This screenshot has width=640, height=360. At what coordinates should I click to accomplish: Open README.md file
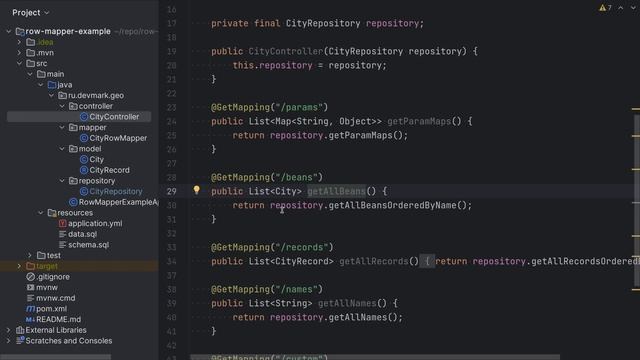(x=58, y=319)
